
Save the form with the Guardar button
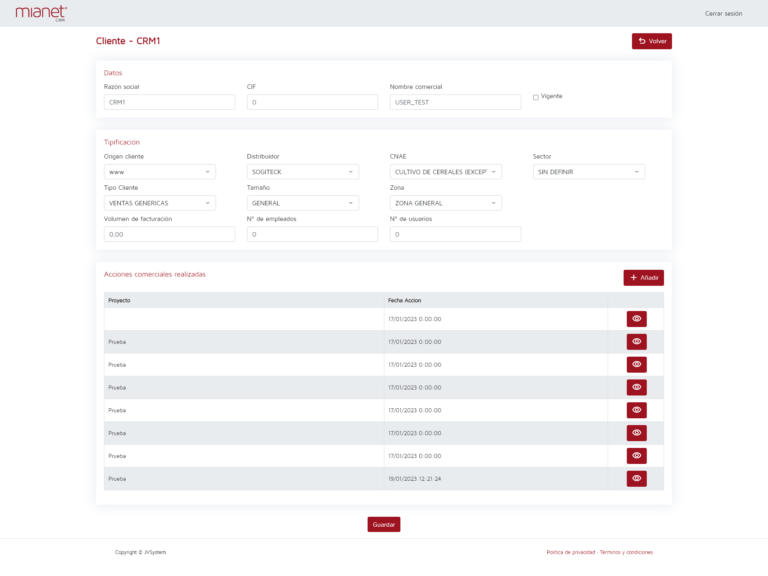pos(384,525)
